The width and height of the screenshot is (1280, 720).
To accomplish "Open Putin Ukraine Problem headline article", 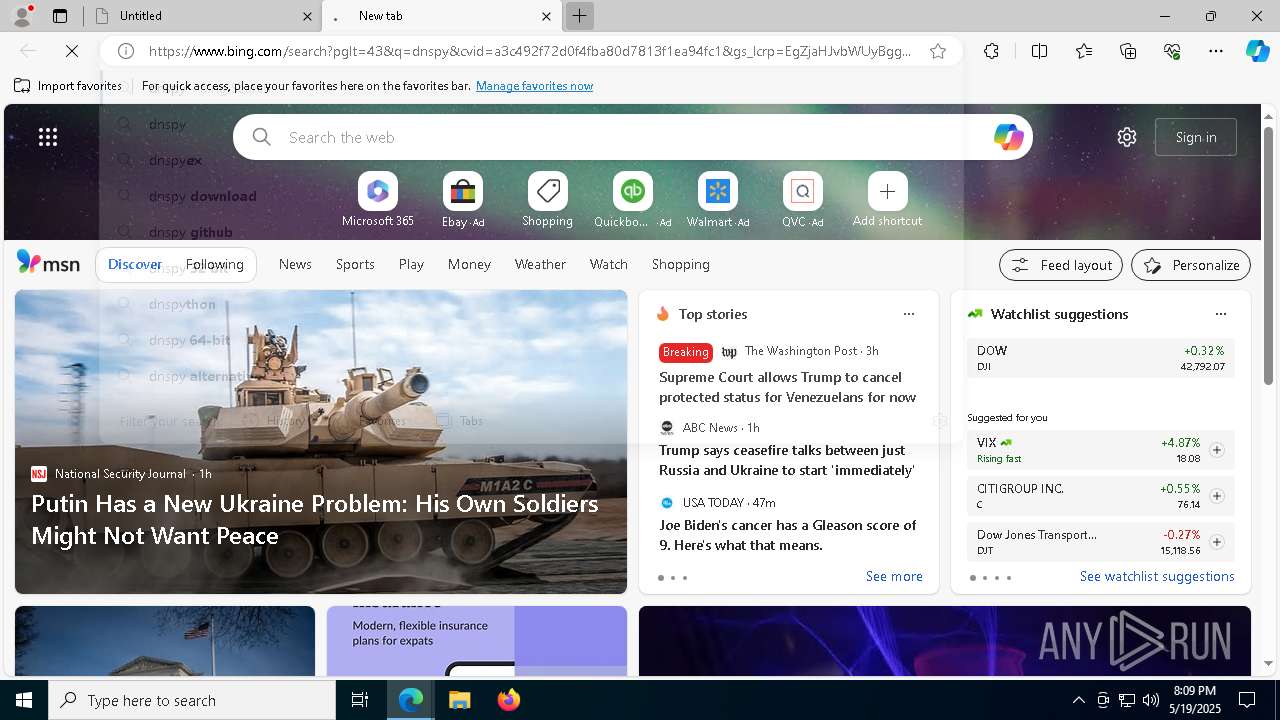I will click(315, 519).
